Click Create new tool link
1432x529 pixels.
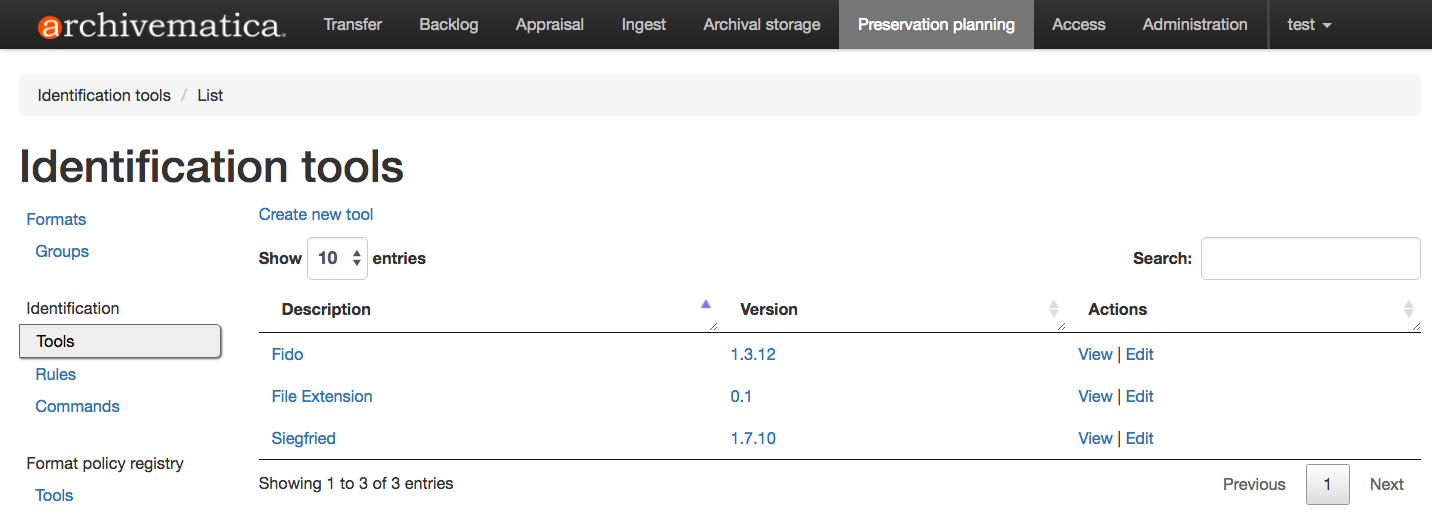316,214
